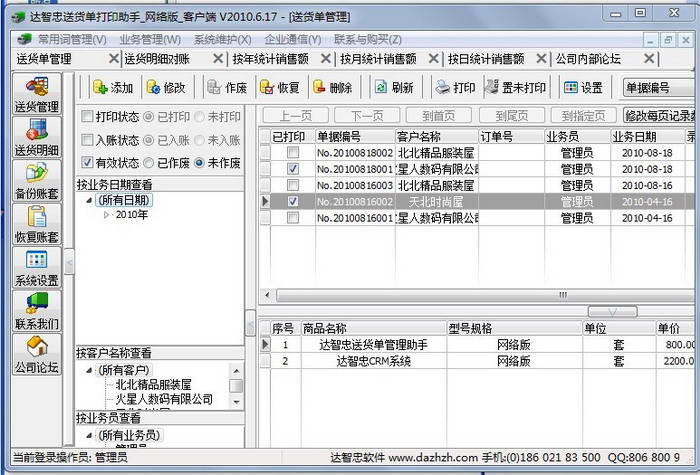700x475 pixels.
Task: Open 送货管理 in the sidebar
Action: click(x=37, y=94)
